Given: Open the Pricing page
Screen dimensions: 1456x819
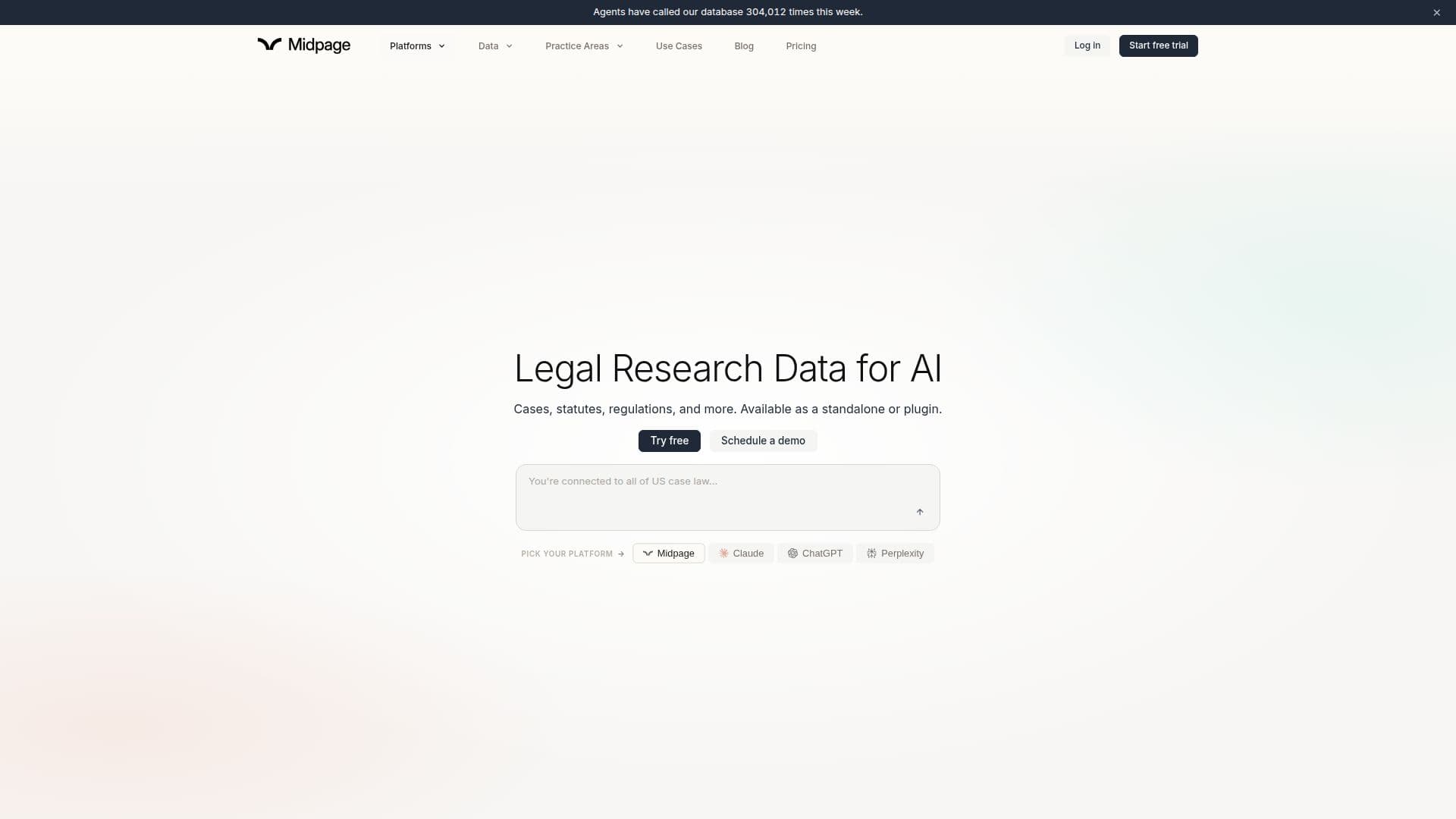Looking at the screenshot, I should (x=801, y=46).
